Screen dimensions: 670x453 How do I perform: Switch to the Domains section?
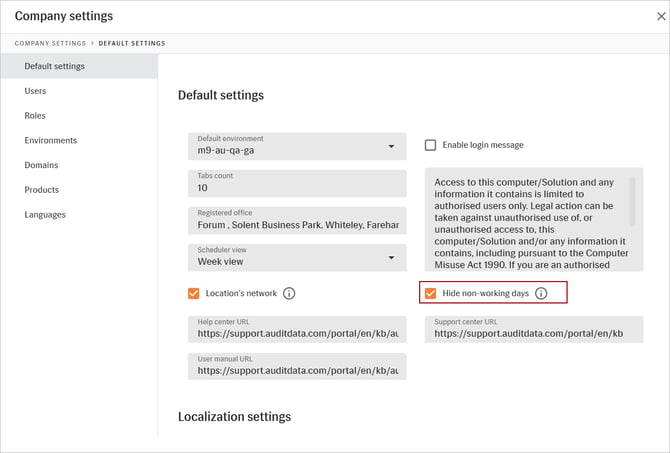click(x=41, y=165)
